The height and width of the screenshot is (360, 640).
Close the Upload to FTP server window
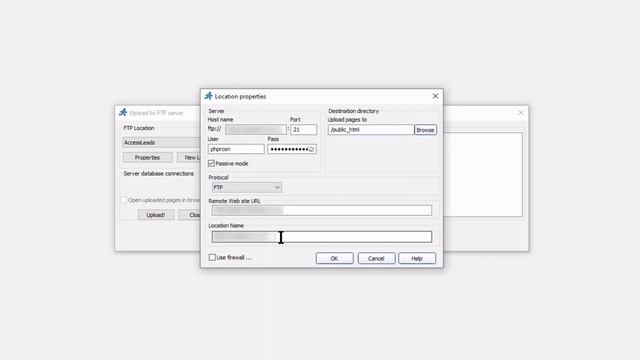coord(521,113)
